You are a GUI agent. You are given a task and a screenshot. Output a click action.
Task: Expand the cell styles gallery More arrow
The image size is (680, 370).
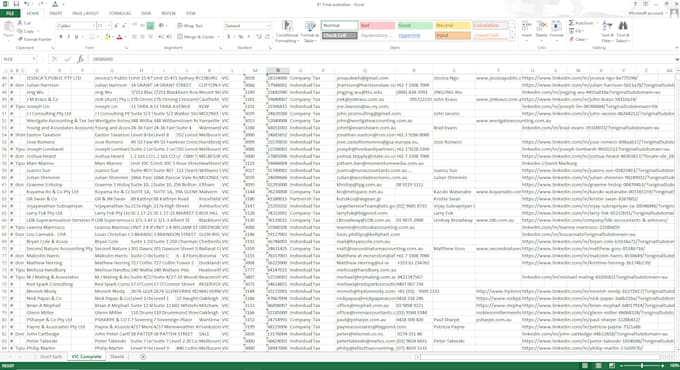[512, 38]
